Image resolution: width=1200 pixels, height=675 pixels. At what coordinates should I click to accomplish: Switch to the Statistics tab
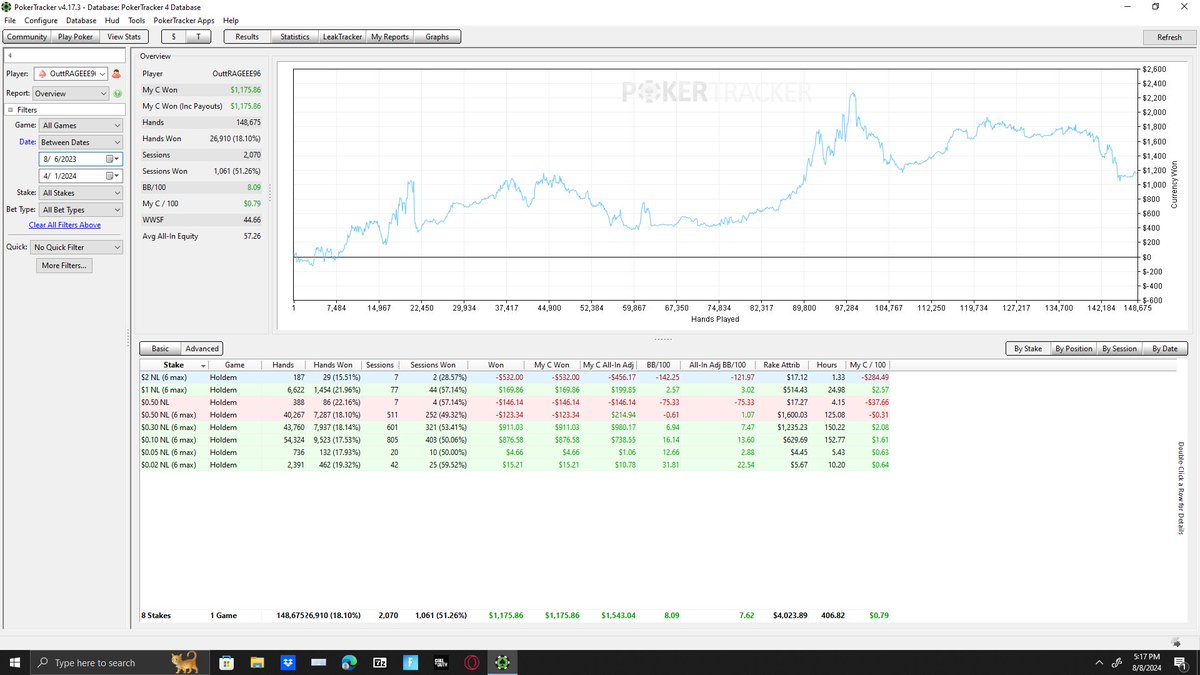tap(293, 36)
